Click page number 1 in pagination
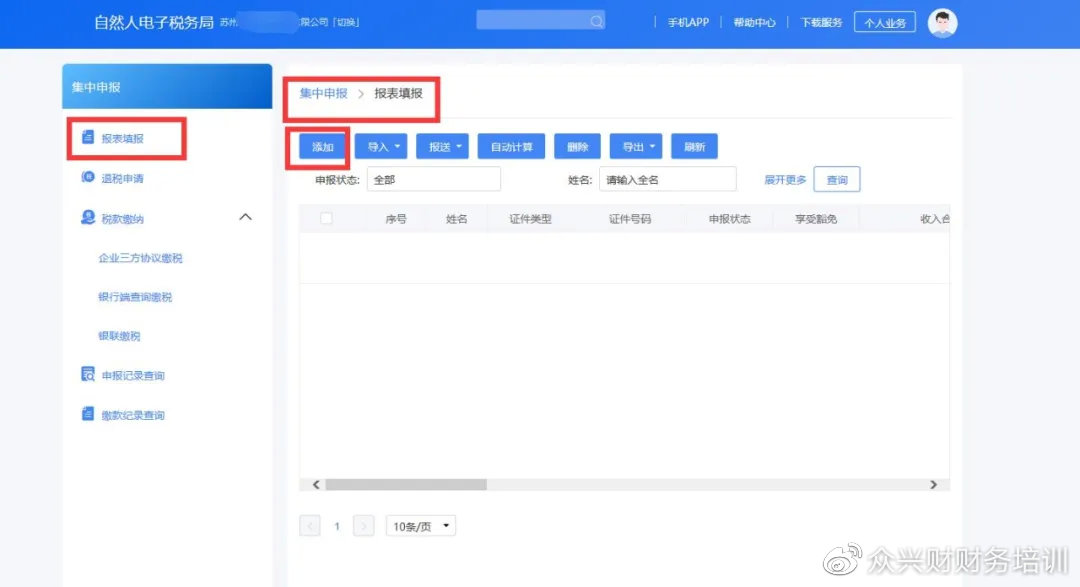 [337, 526]
